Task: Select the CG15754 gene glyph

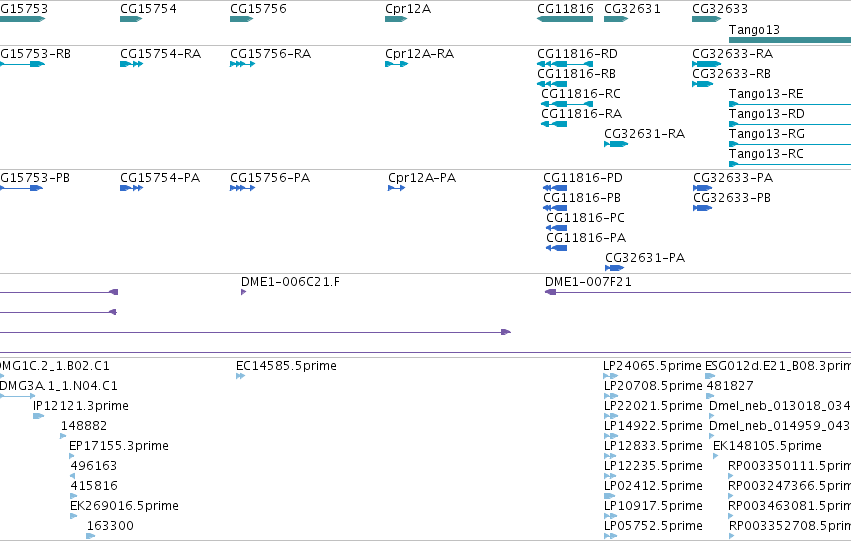Action: pyautogui.click(x=131, y=19)
